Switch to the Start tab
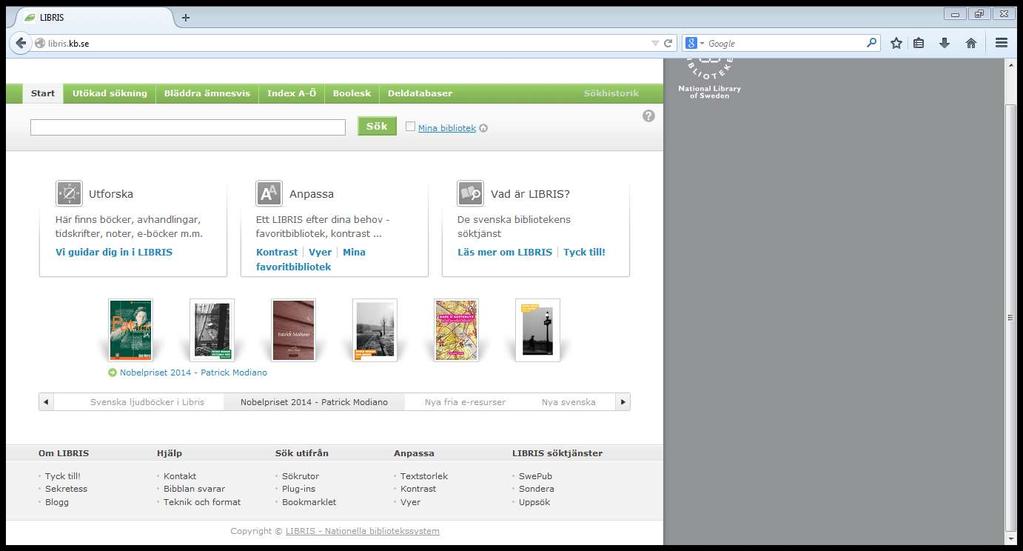The height and width of the screenshot is (551, 1023). (x=42, y=93)
